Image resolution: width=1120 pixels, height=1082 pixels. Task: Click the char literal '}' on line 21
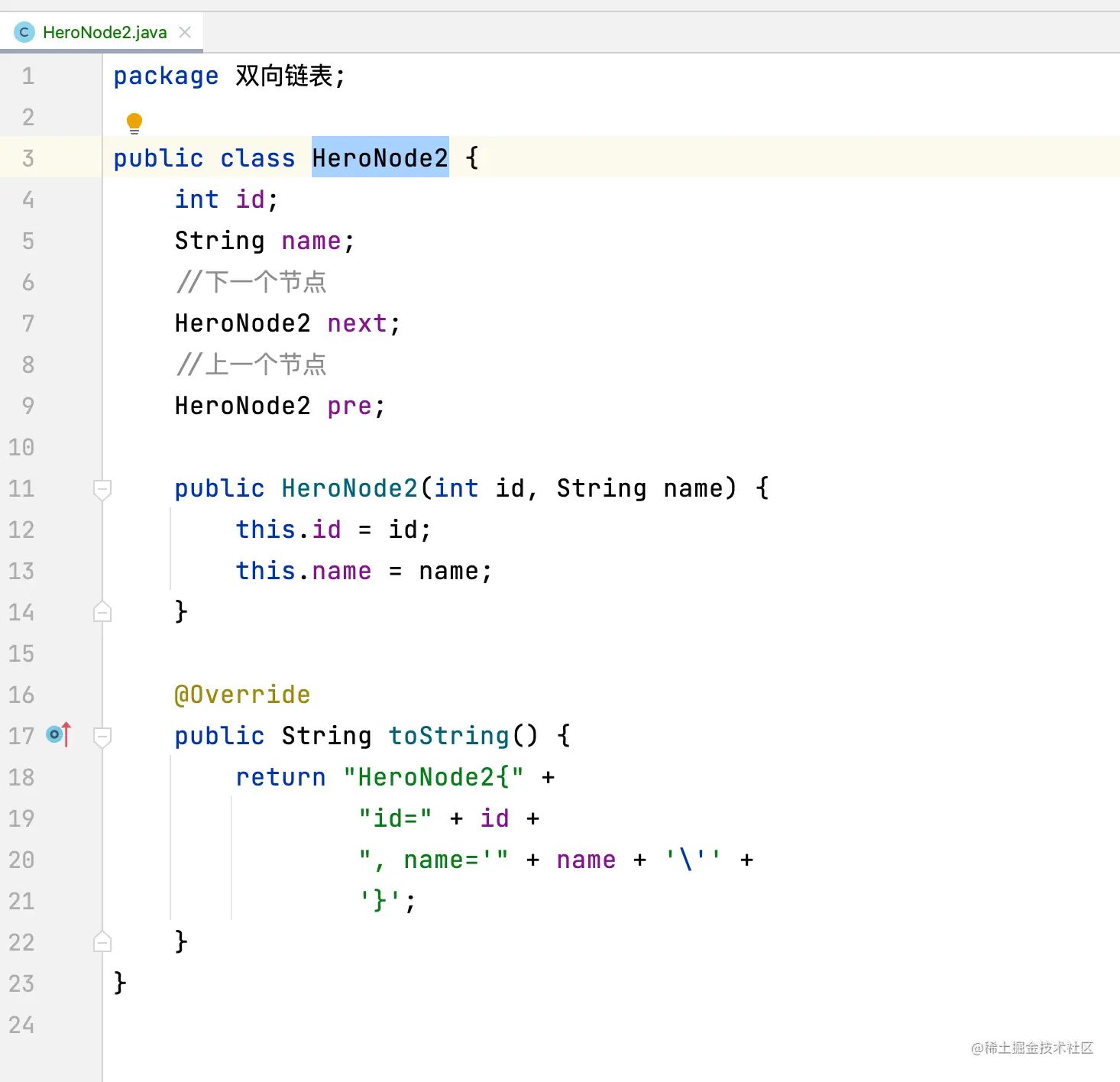[380, 901]
